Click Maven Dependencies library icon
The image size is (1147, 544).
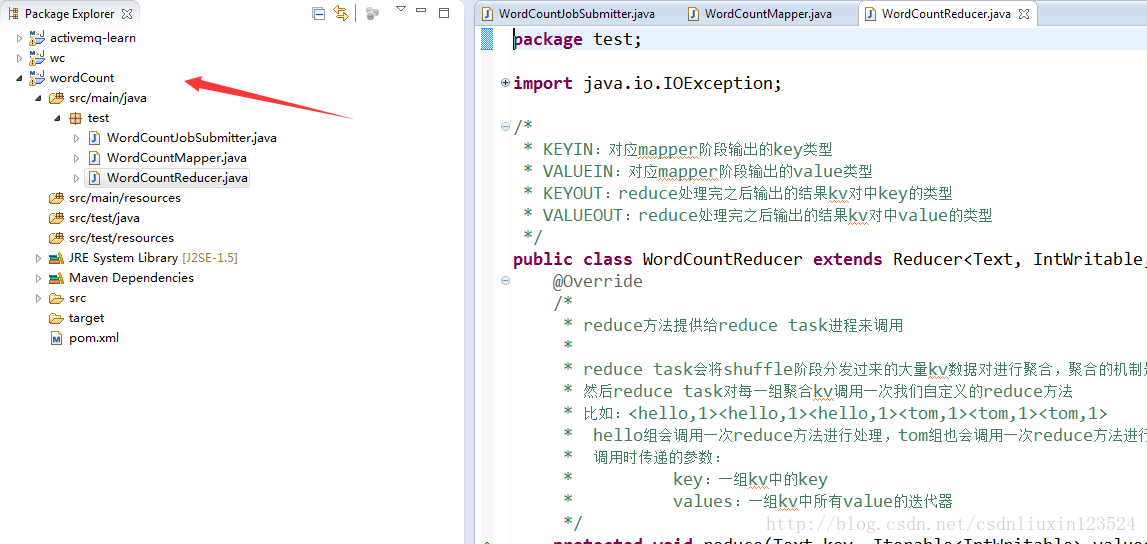pos(56,278)
